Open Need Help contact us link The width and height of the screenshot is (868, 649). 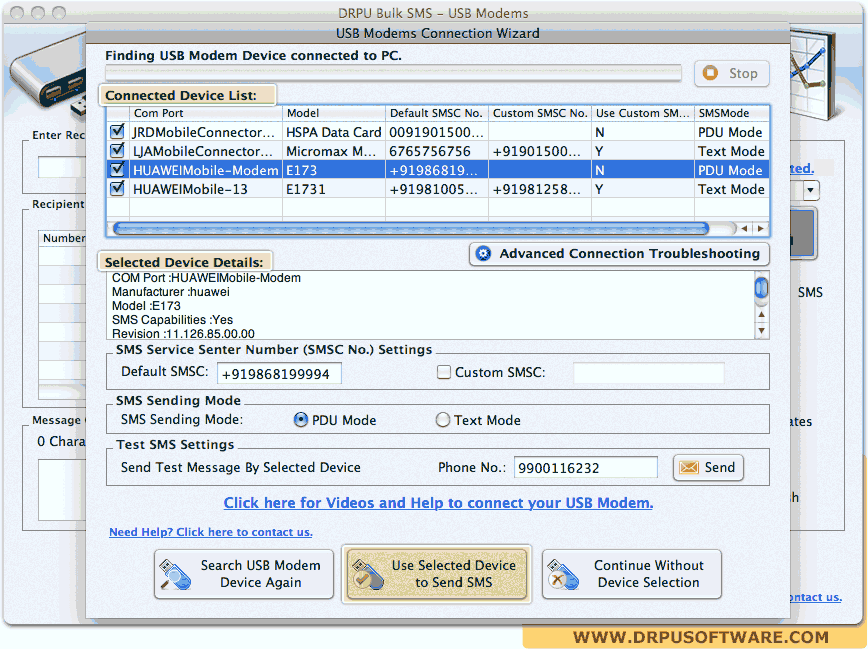pos(210,532)
